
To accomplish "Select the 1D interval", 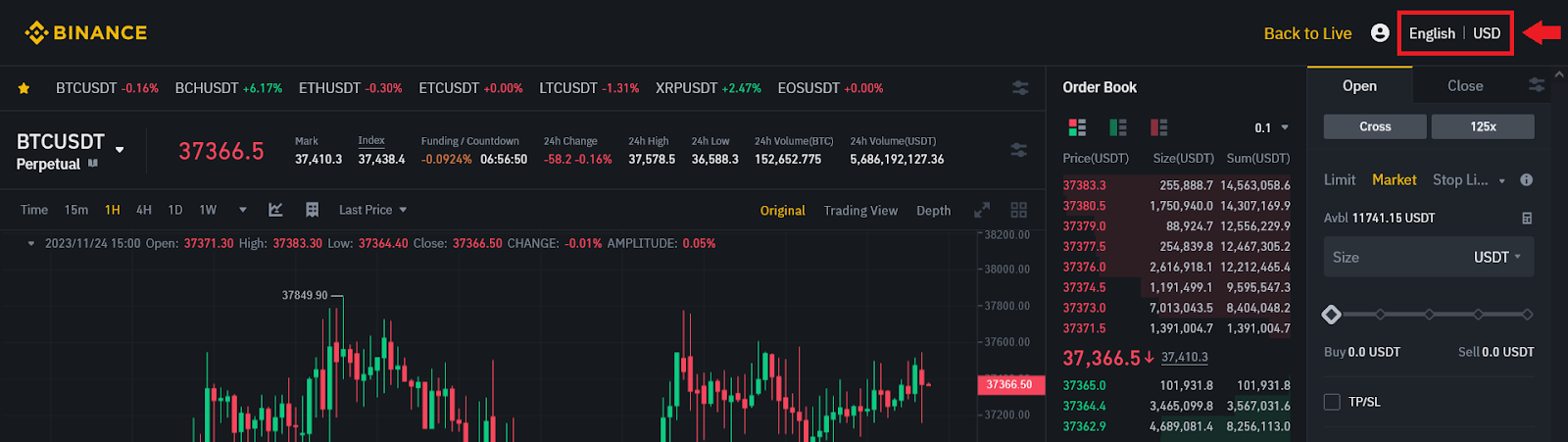I will [x=175, y=210].
